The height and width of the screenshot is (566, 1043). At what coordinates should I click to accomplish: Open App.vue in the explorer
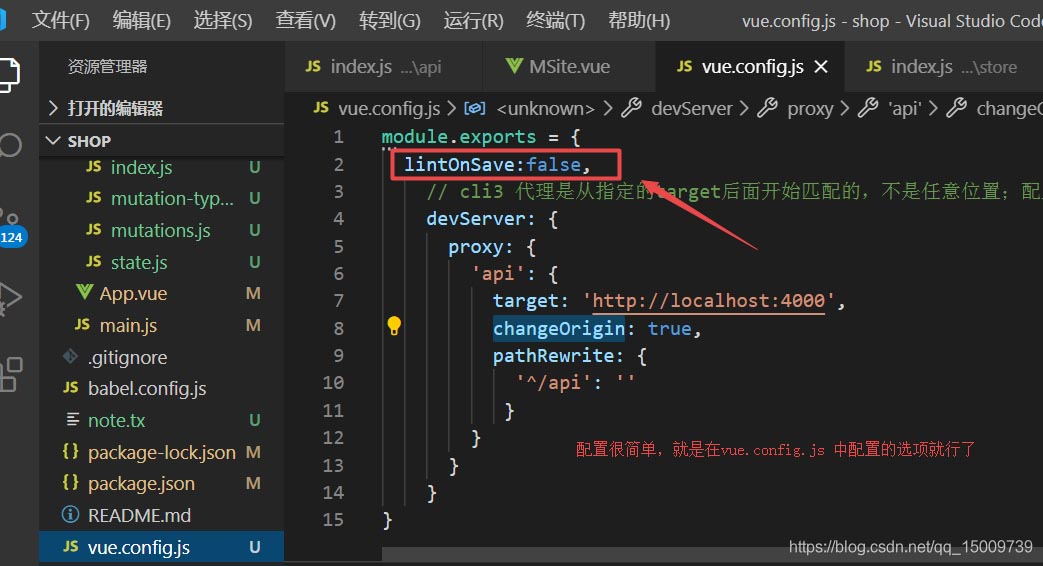(162, 293)
